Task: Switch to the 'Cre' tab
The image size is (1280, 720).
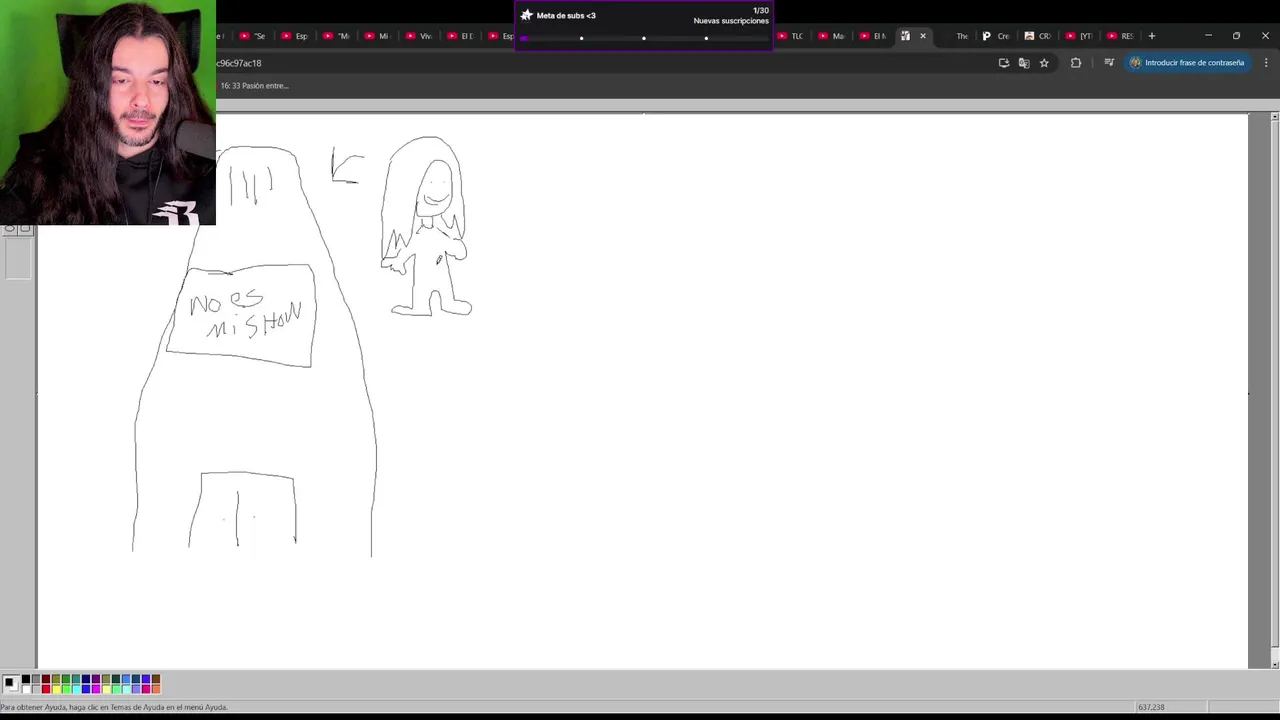Action: click(996, 36)
